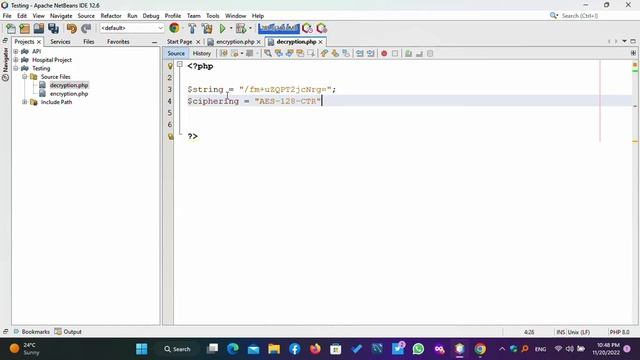Click the Debug Project toolbar icon
The width and height of the screenshot is (640, 360).
(241, 28)
